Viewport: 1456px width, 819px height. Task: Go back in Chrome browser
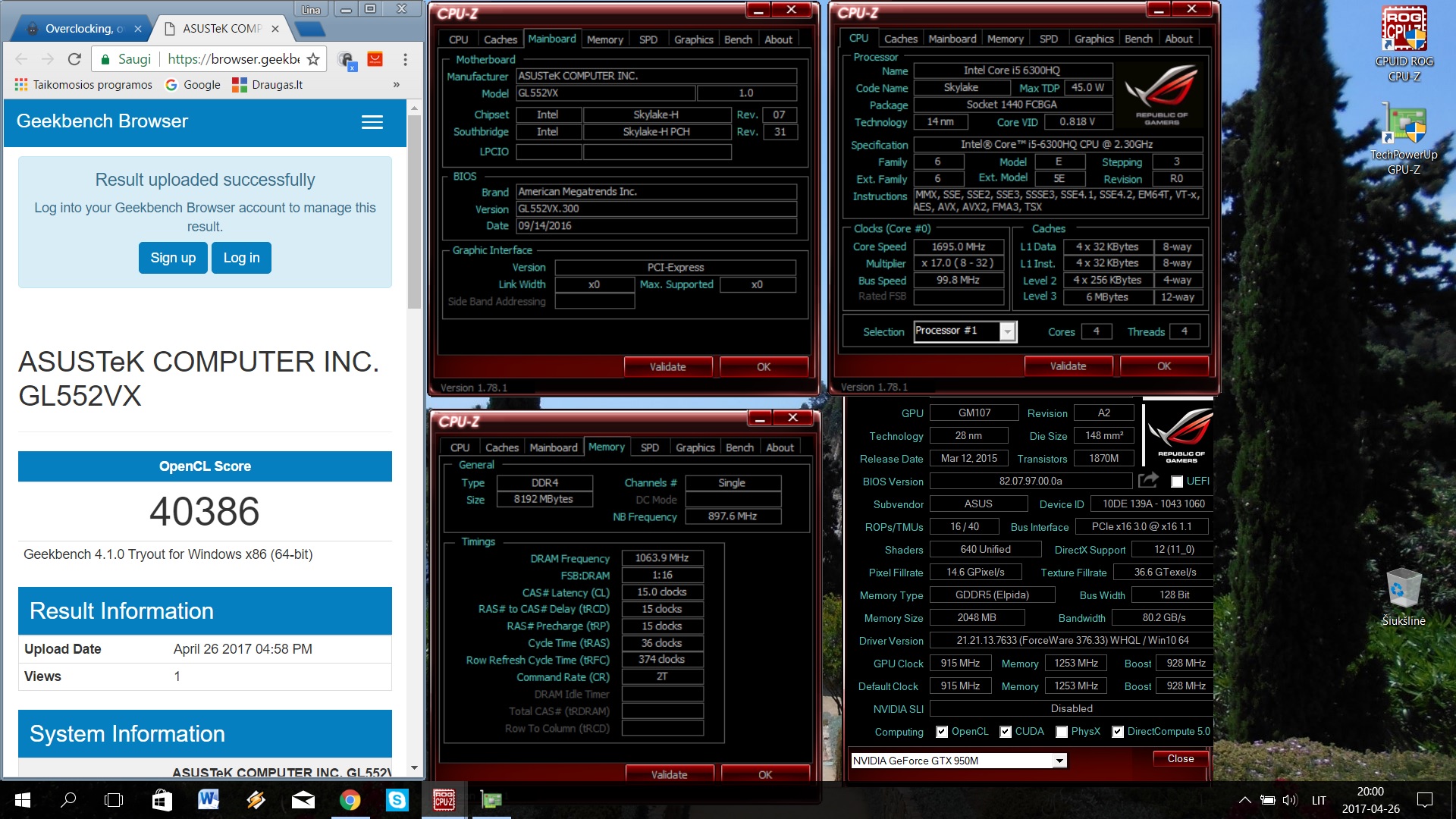pos(21,59)
